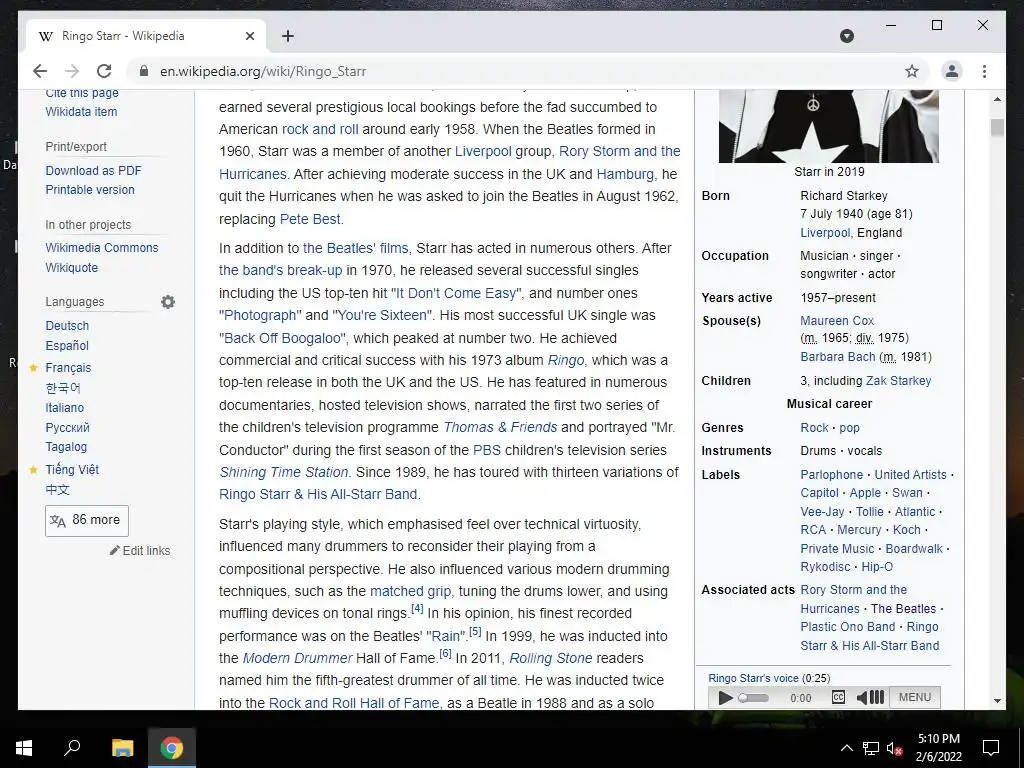
Task: Open citation footnote 4
Action: point(417,609)
